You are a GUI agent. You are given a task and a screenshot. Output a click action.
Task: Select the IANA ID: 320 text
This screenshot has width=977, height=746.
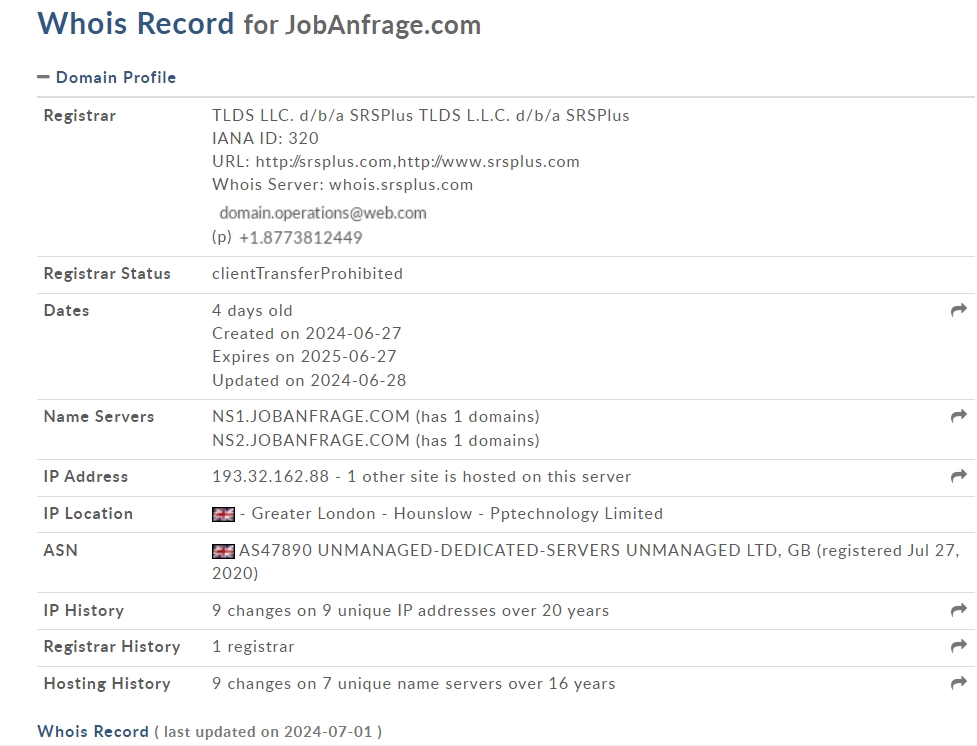tap(265, 138)
